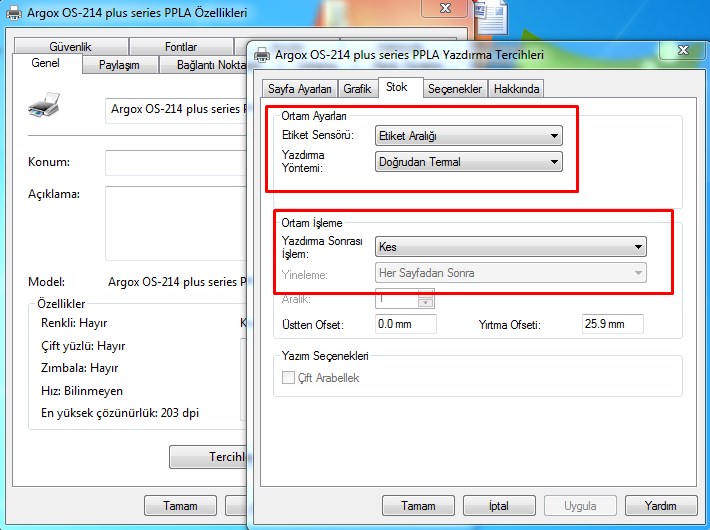
Task: Click the Uygula button
Action: [x=580, y=506]
